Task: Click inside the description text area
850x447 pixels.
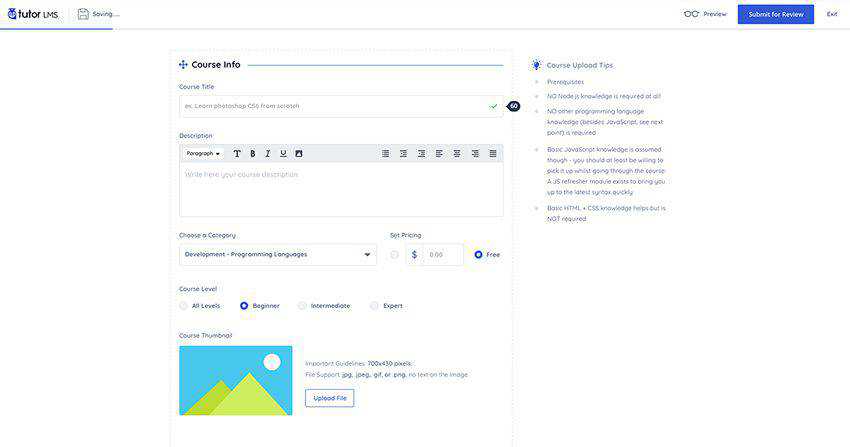Action: coord(340,188)
